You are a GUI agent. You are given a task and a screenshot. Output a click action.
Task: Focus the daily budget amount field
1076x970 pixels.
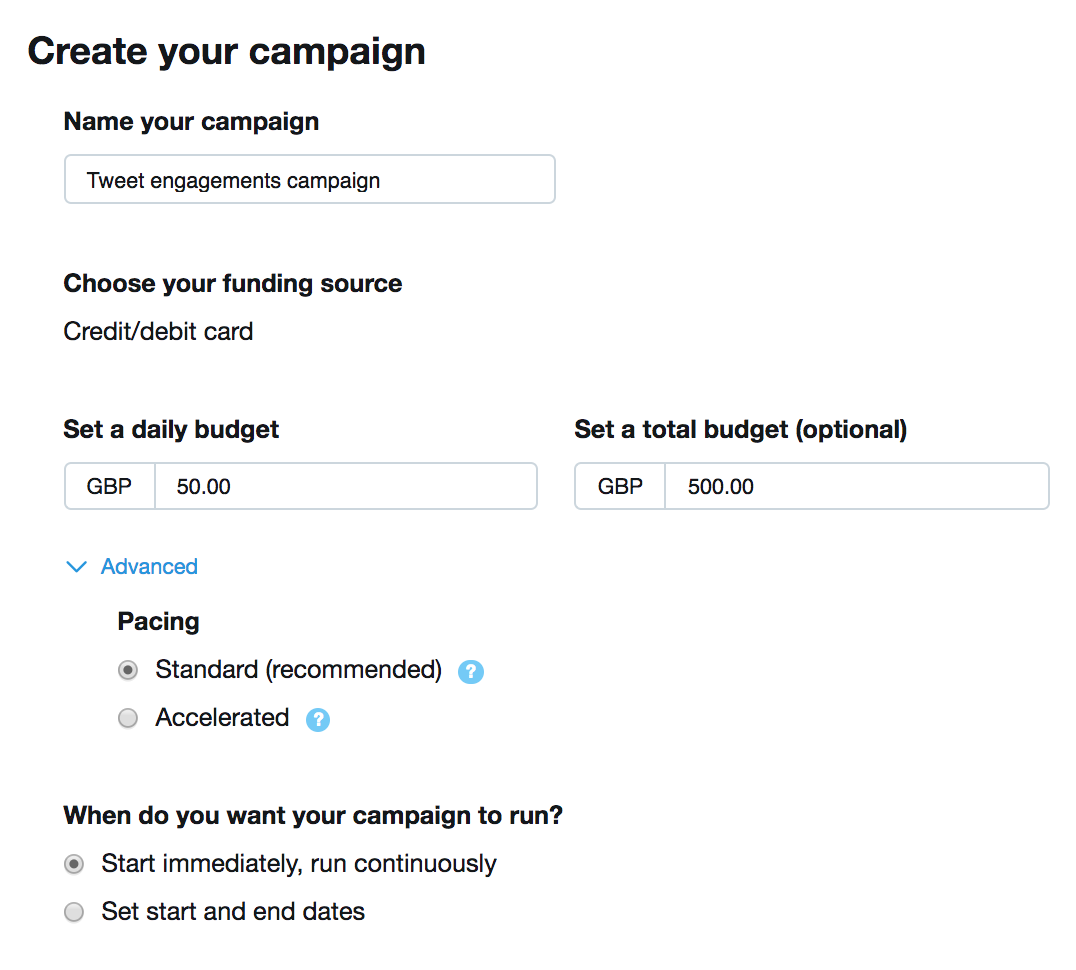tap(346, 486)
